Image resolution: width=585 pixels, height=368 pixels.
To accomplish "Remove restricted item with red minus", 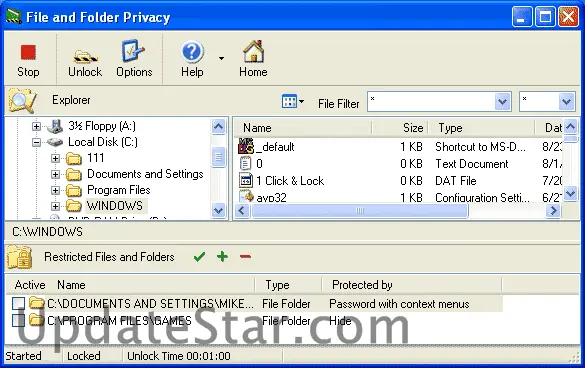I will [x=245, y=257].
